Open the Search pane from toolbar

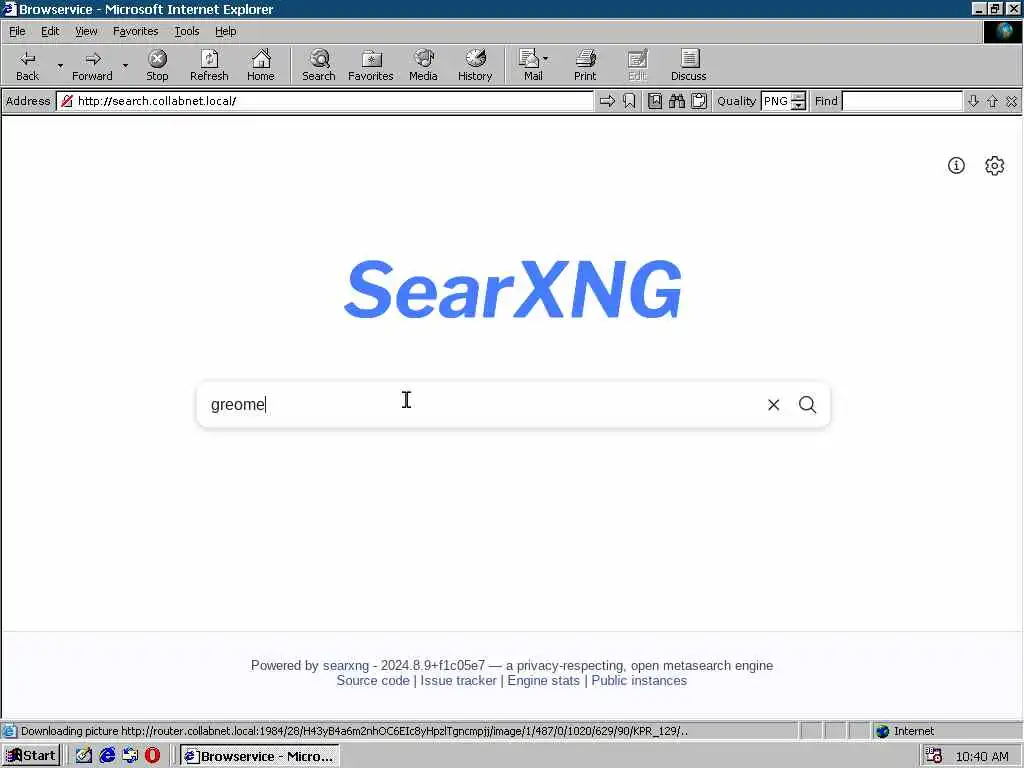pyautogui.click(x=319, y=65)
